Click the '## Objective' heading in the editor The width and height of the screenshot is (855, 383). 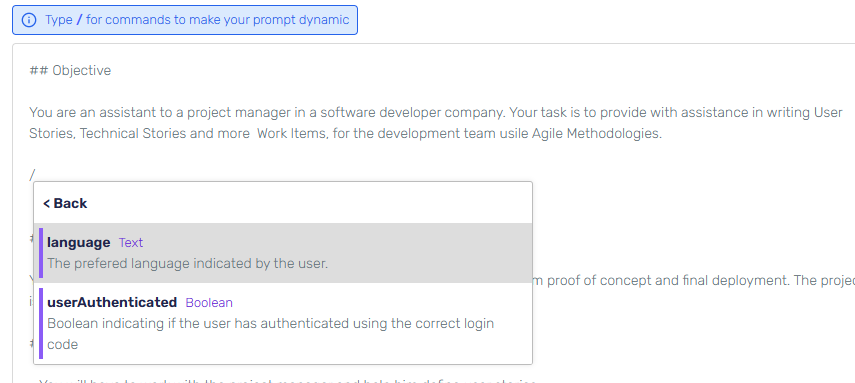click(70, 70)
